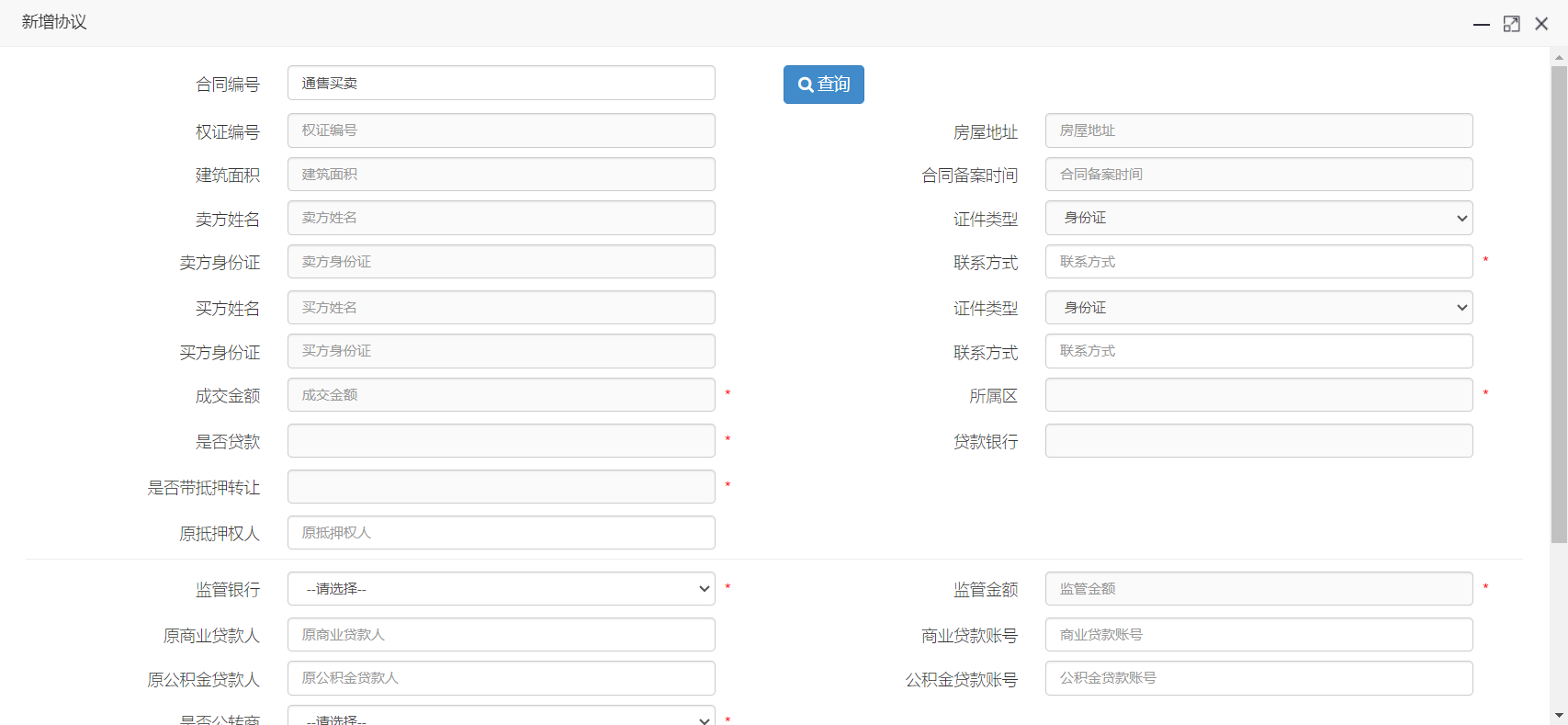Minimize the 新增协议 dialog
This screenshot has height=725, width=1568.
tap(1481, 24)
